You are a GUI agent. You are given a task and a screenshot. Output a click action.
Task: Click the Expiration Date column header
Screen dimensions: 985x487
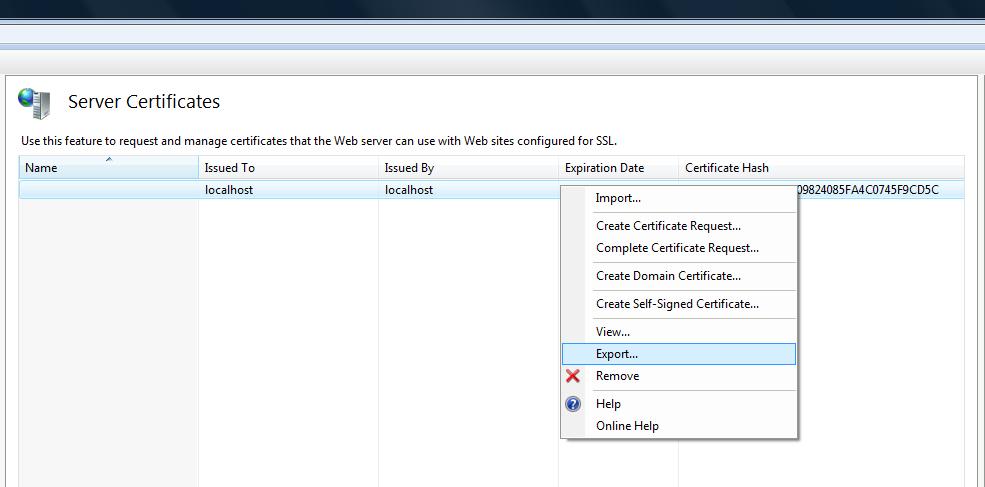[604, 168]
